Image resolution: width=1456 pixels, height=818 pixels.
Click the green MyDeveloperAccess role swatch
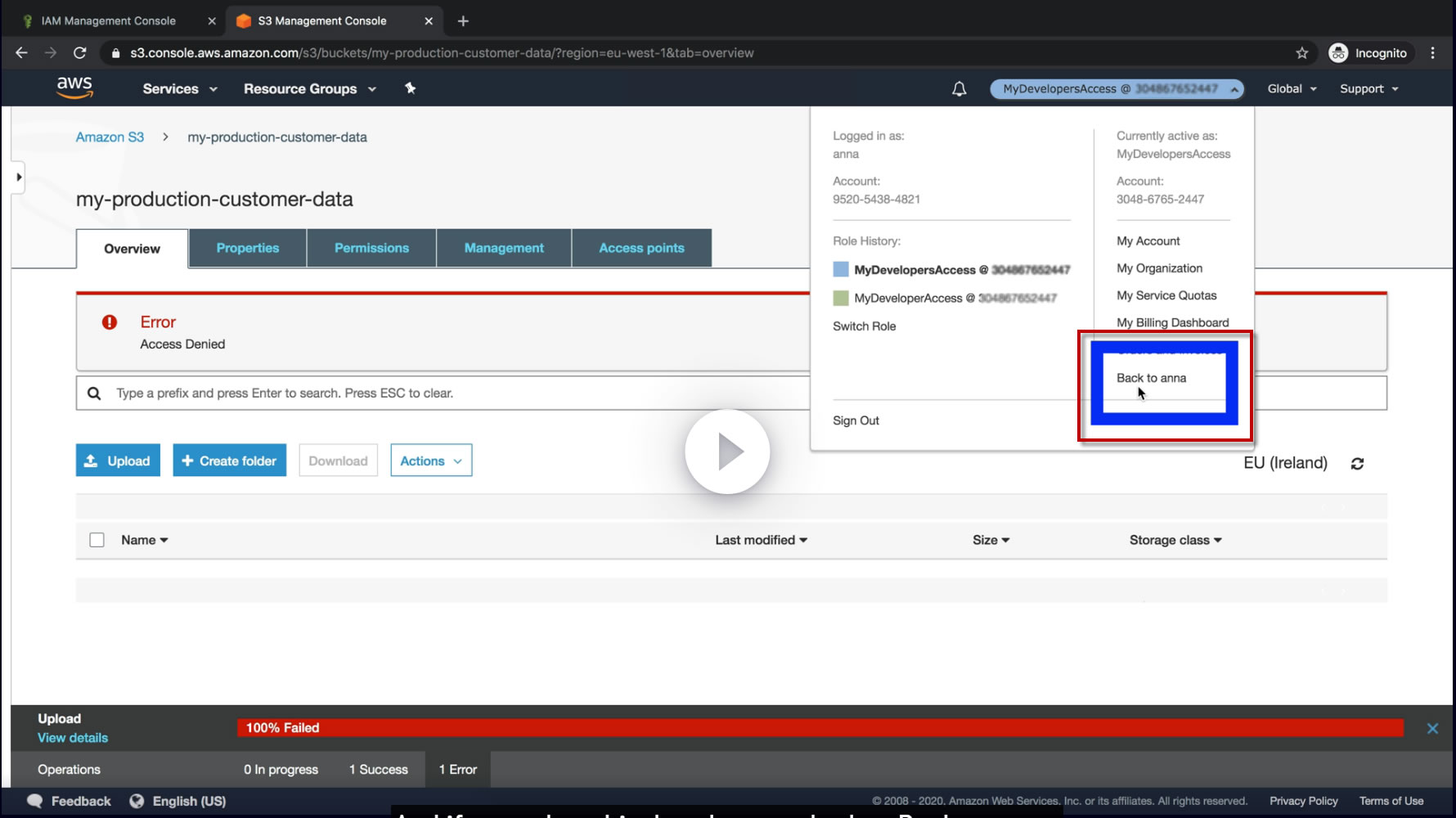coord(841,298)
